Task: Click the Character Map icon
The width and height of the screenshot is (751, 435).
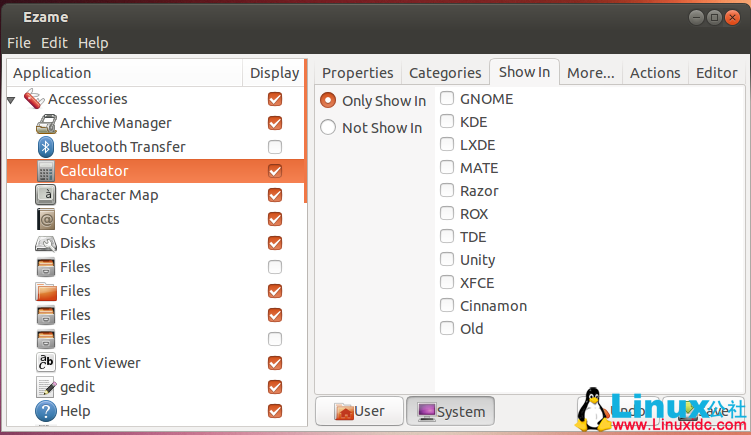Action: (46, 195)
